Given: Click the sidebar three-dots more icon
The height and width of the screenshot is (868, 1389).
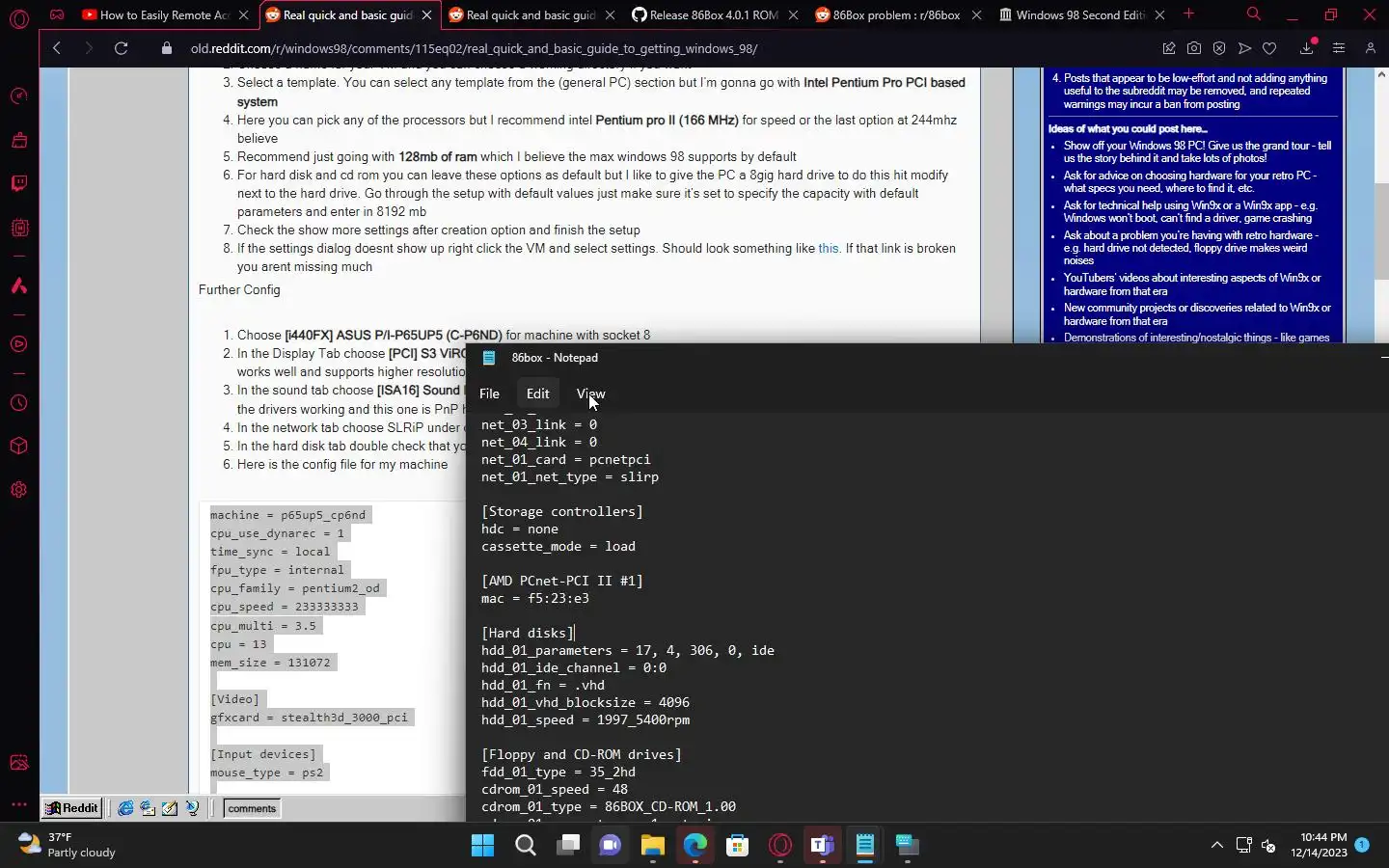Looking at the screenshot, I should 18,803.
